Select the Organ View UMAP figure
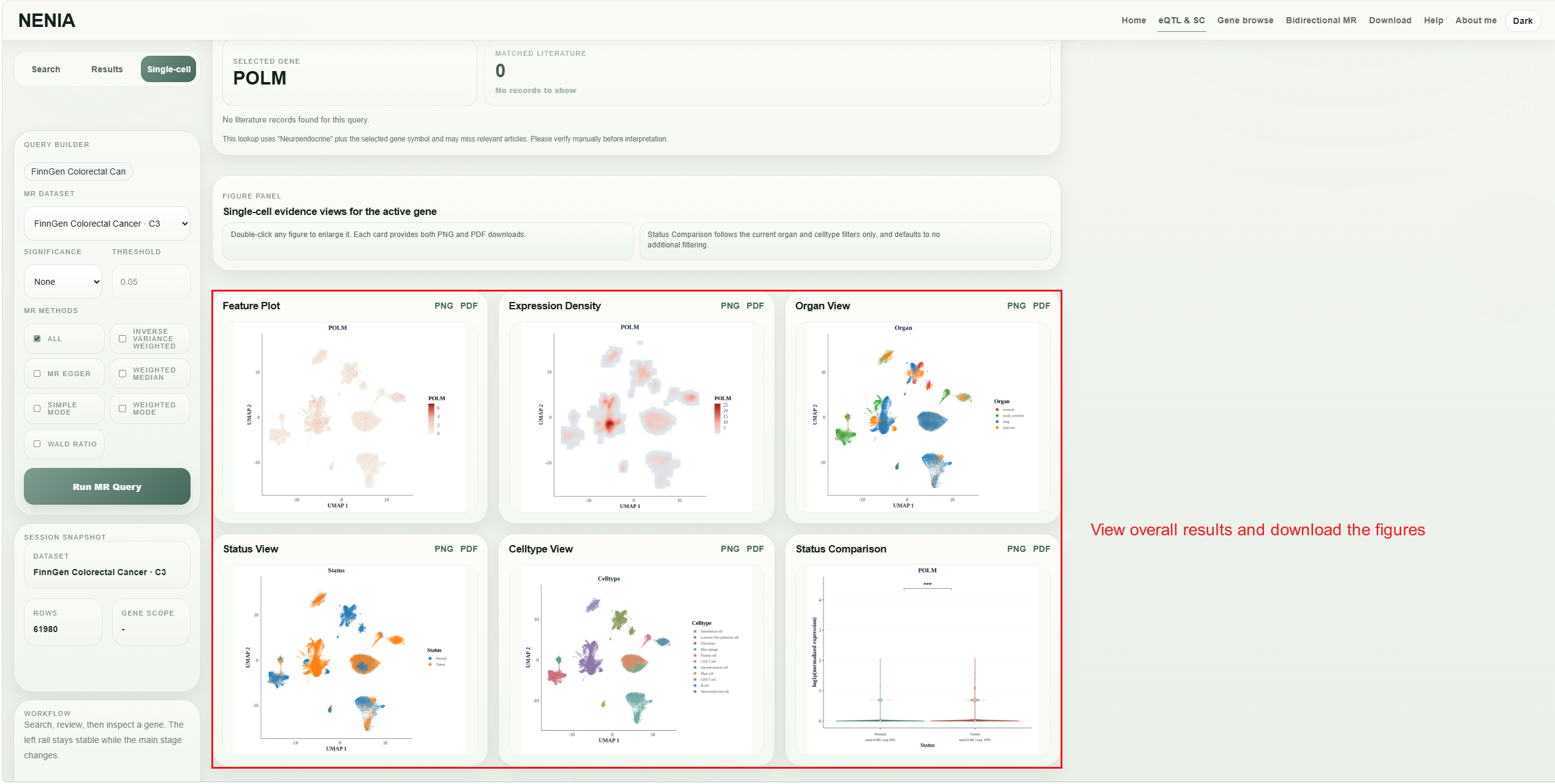This screenshot has height=784, width=1555. pos(923,417)
